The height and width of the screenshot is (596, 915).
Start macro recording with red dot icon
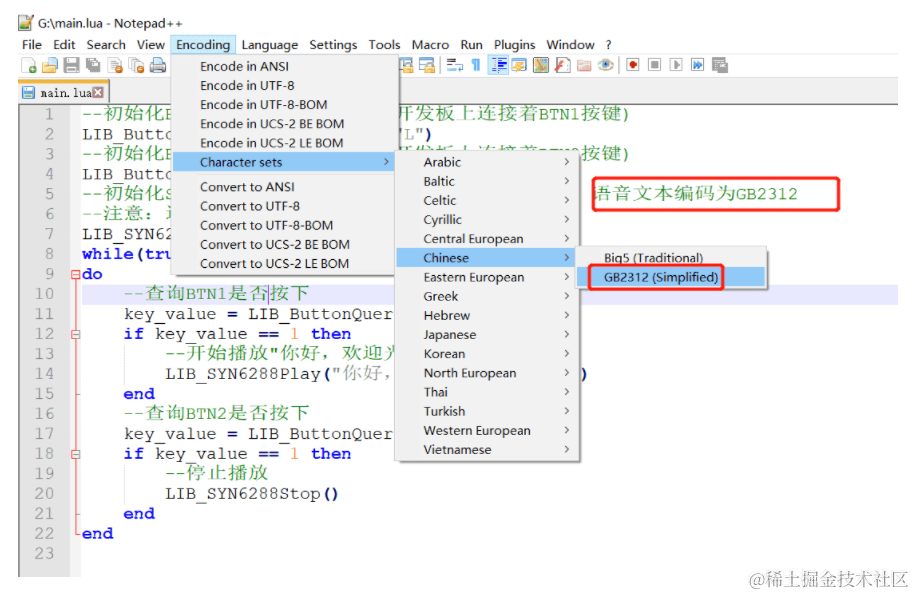[x=633, y=65]
